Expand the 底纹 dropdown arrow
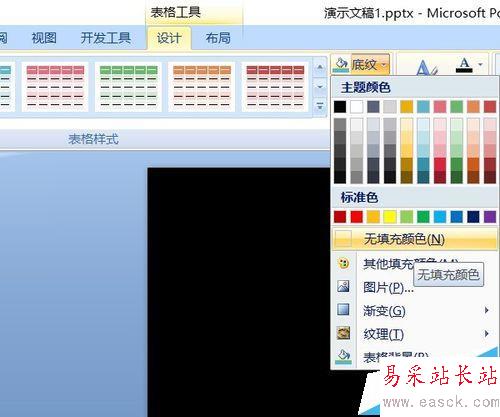Screen dimensions: 500x417 click(x=384, y=64)
